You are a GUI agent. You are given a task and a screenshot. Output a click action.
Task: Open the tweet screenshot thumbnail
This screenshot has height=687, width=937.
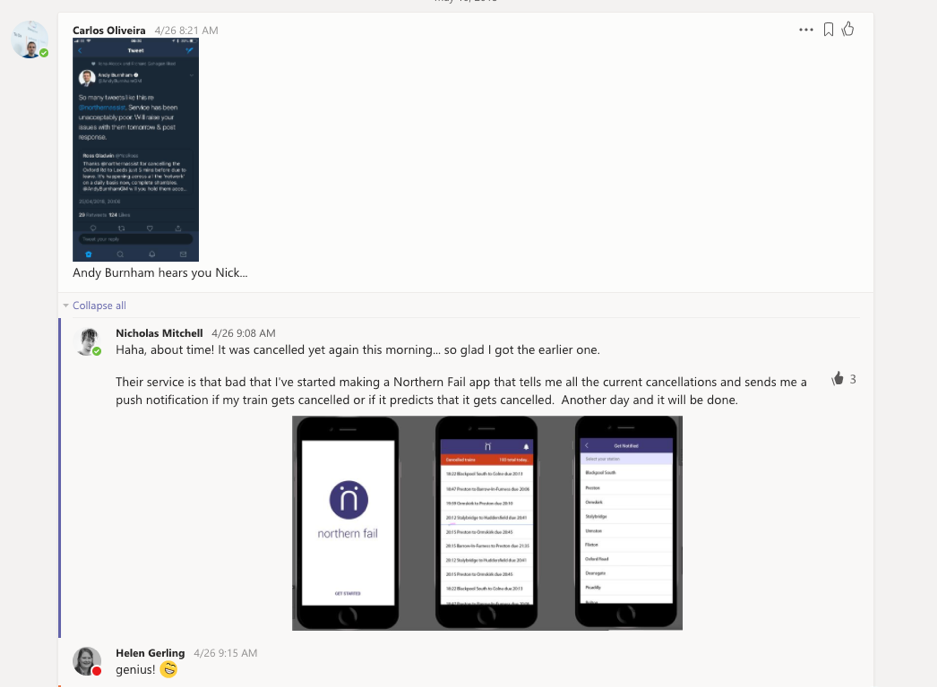136,150
